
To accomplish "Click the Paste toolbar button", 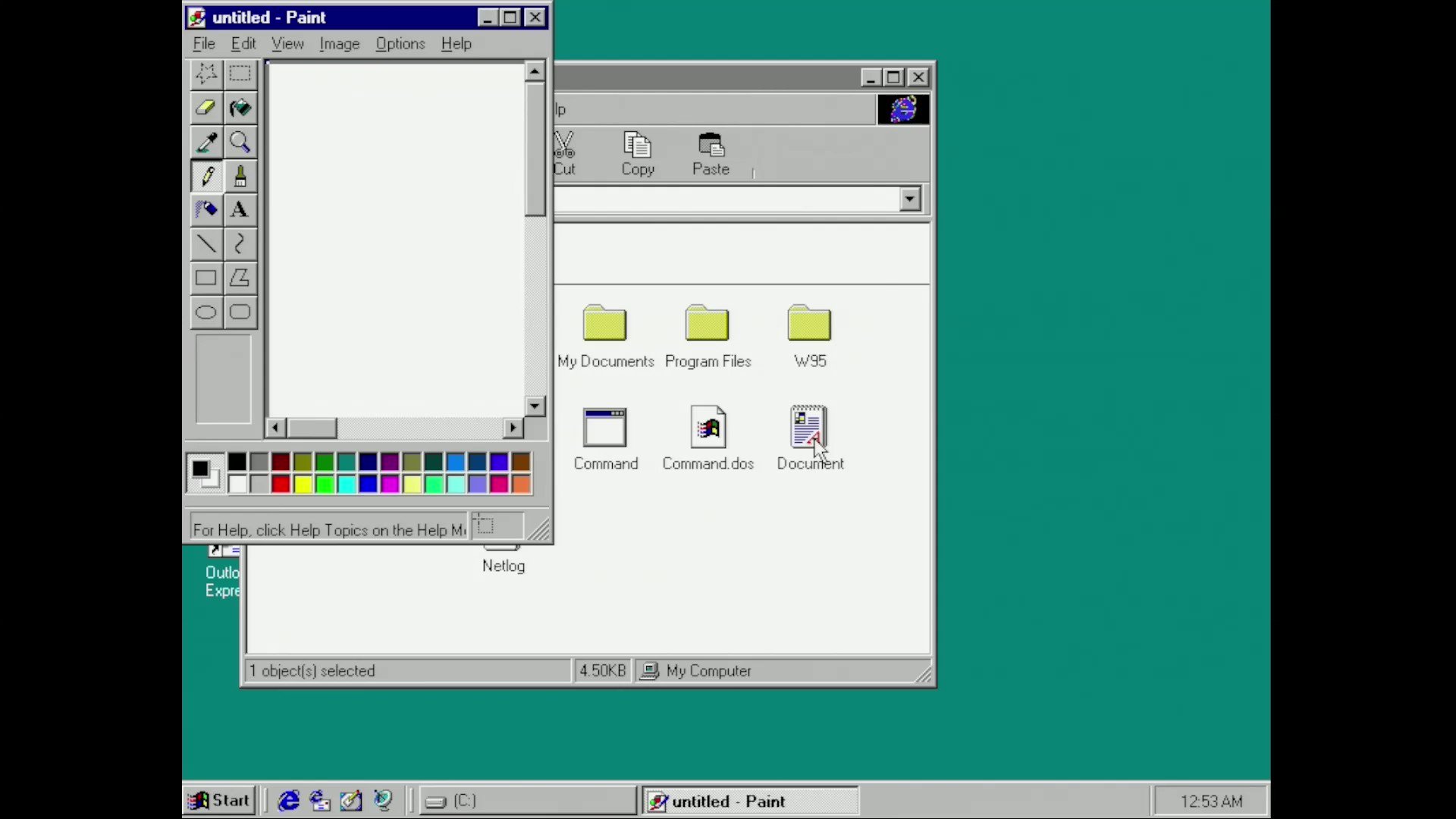I will (x=711, y=154).
